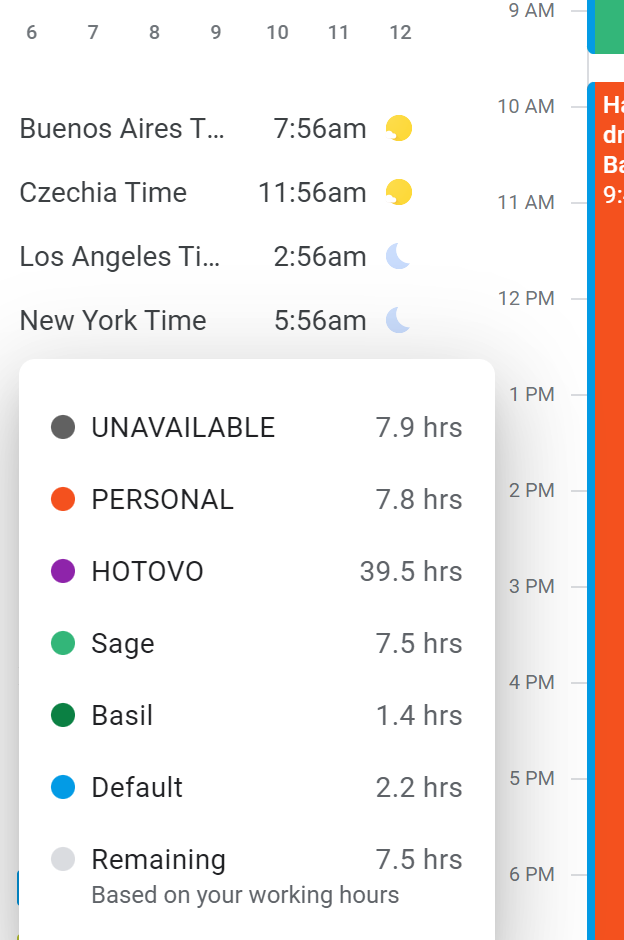
Task: Select date 10 in the mini calendar
Action: 277,32
